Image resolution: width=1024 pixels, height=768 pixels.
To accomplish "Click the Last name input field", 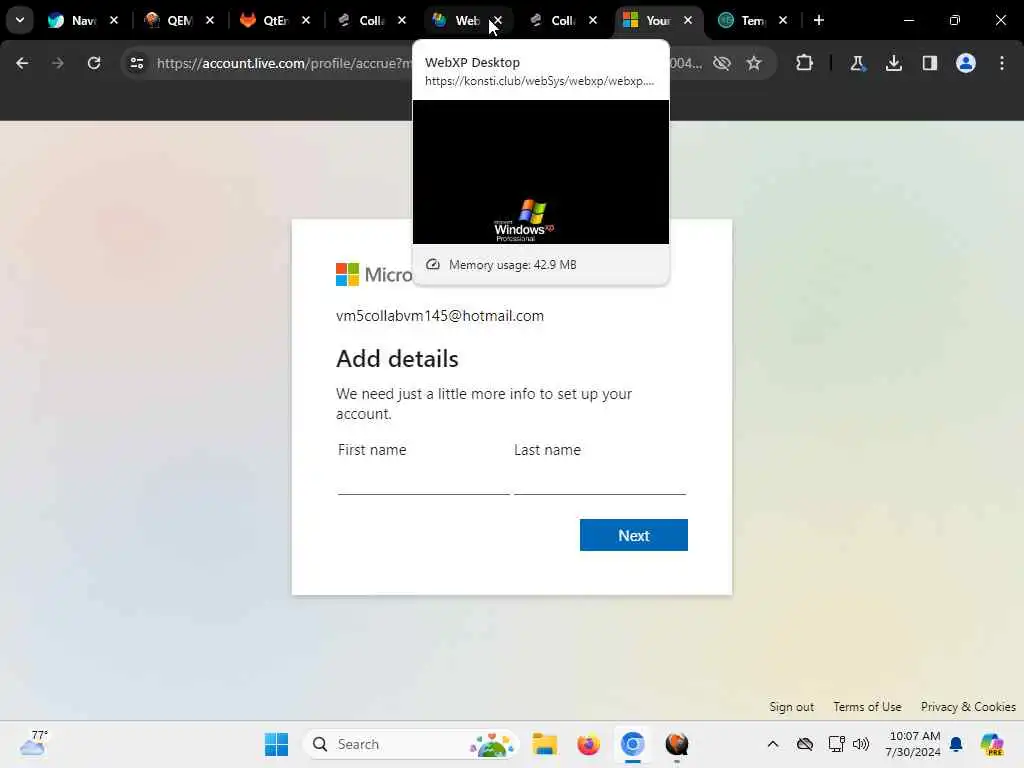I will [600, 480].
